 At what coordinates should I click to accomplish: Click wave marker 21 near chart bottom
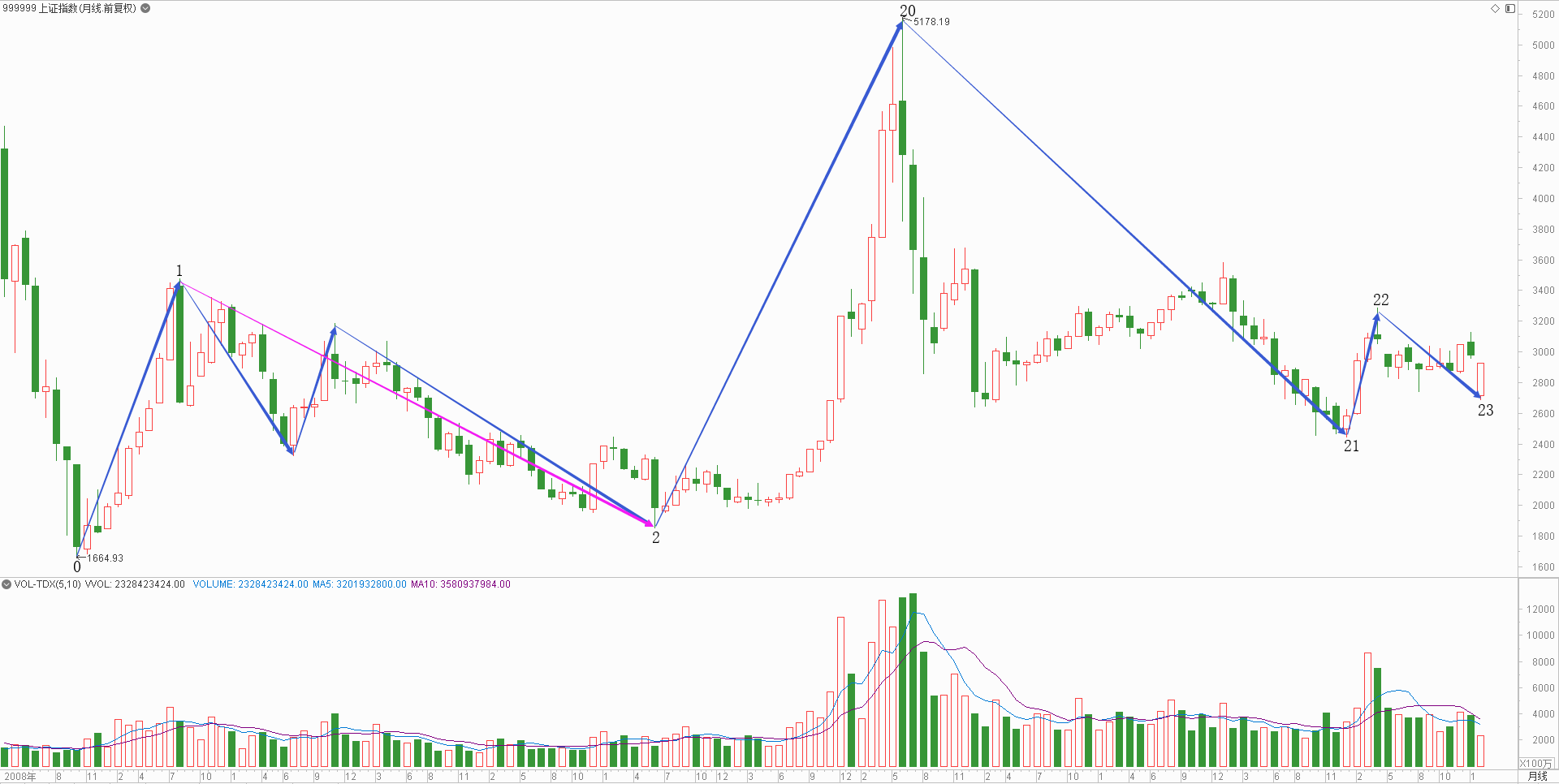(1351, 446)
